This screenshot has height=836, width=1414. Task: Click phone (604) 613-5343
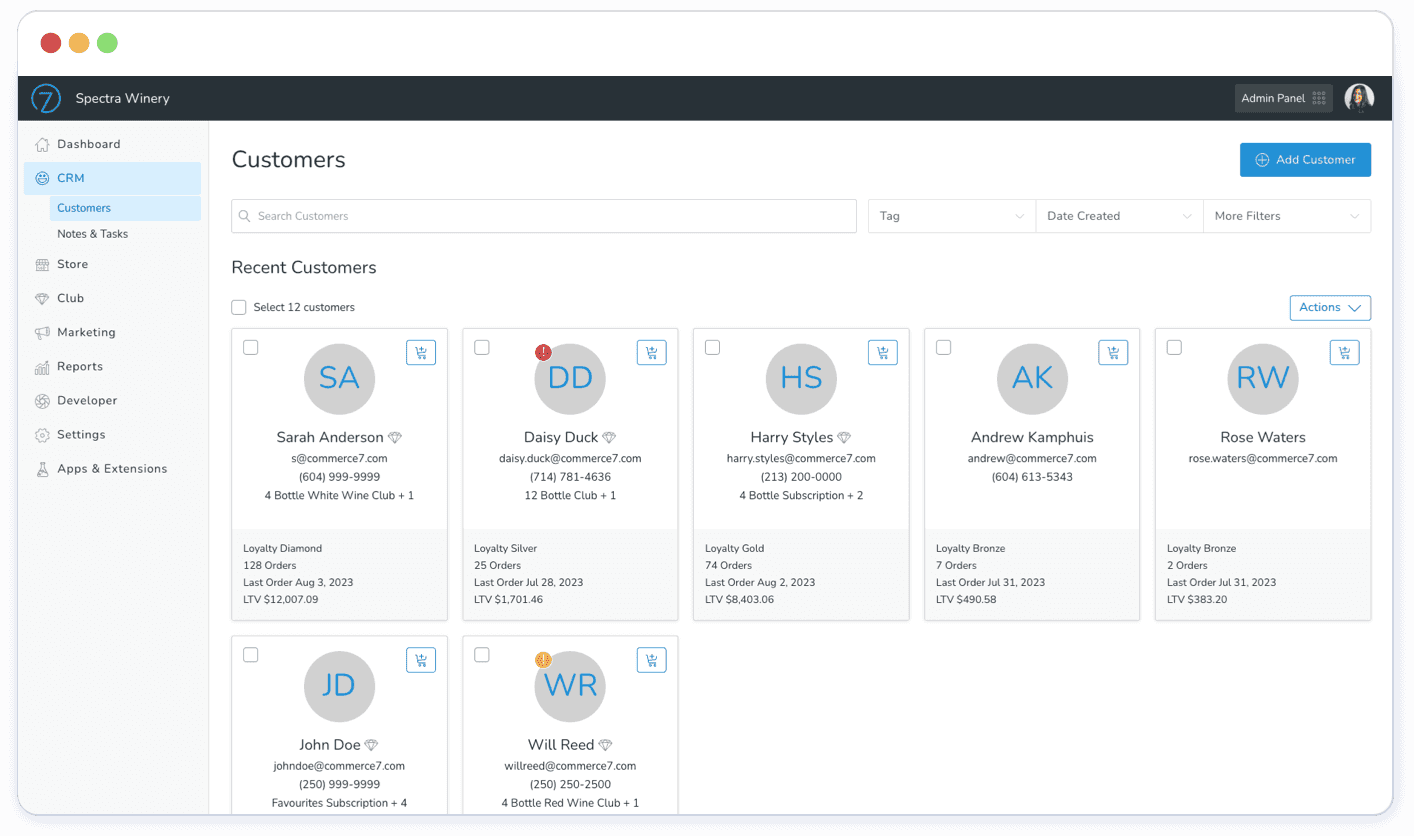(x=1032, y=477)
